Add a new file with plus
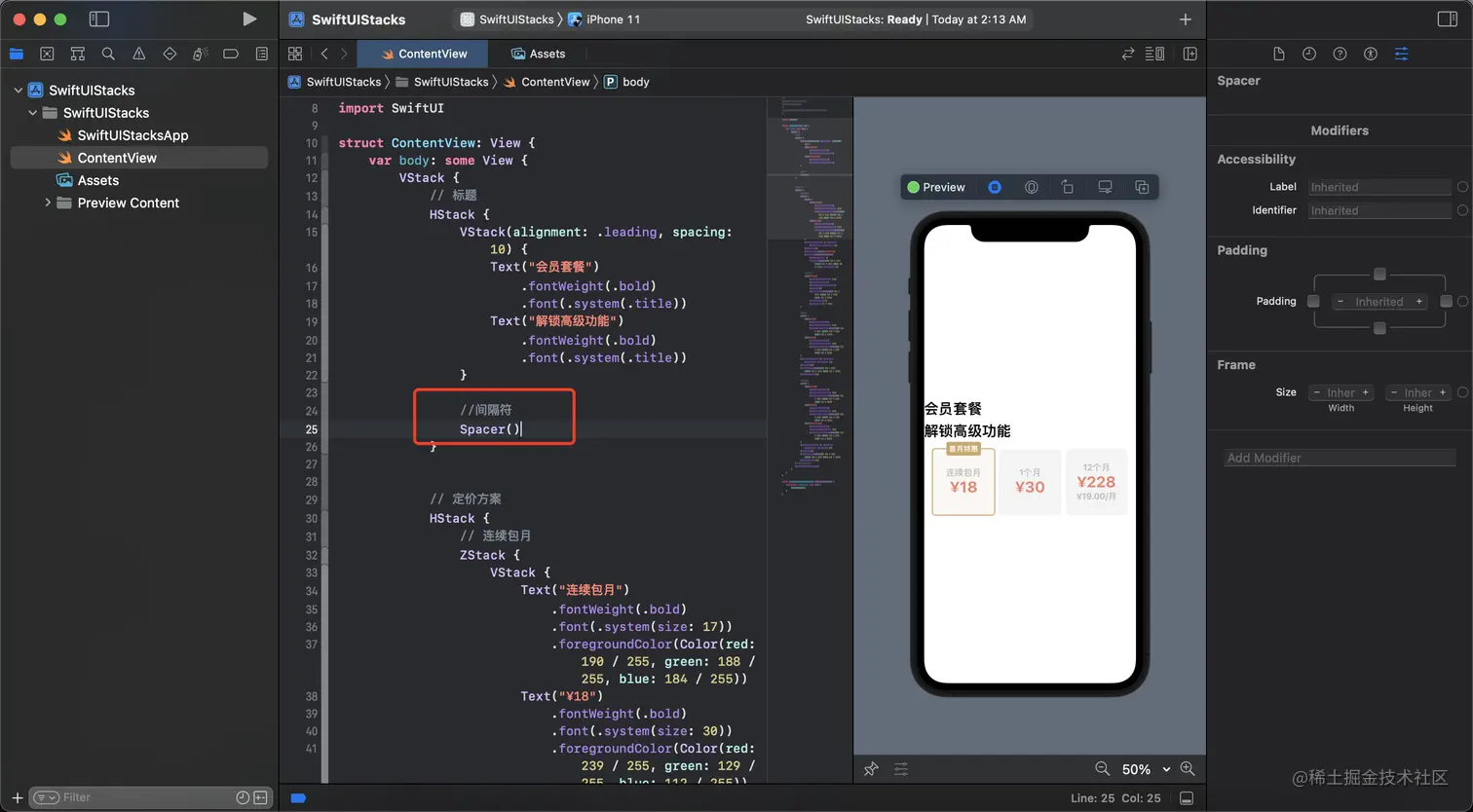The width and height of the screenshot is (1473, 812). 17,797
